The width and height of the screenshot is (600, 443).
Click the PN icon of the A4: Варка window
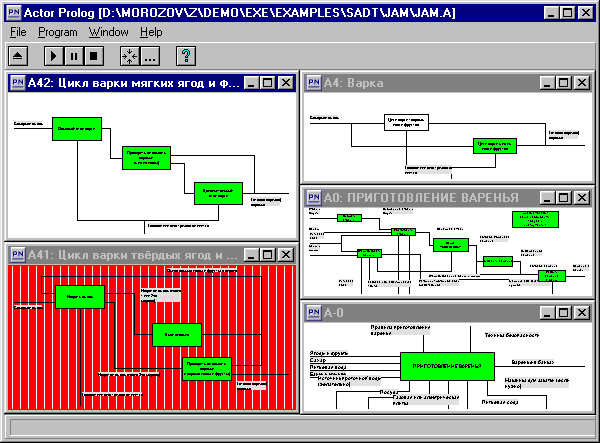[x=314, y=83]
